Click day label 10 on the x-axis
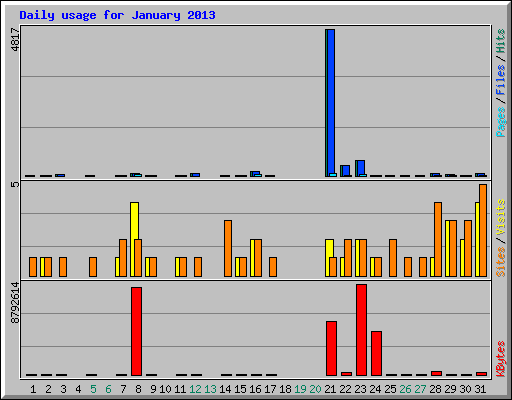The height and width of the screenshot is (400, 512). [165, 389]
